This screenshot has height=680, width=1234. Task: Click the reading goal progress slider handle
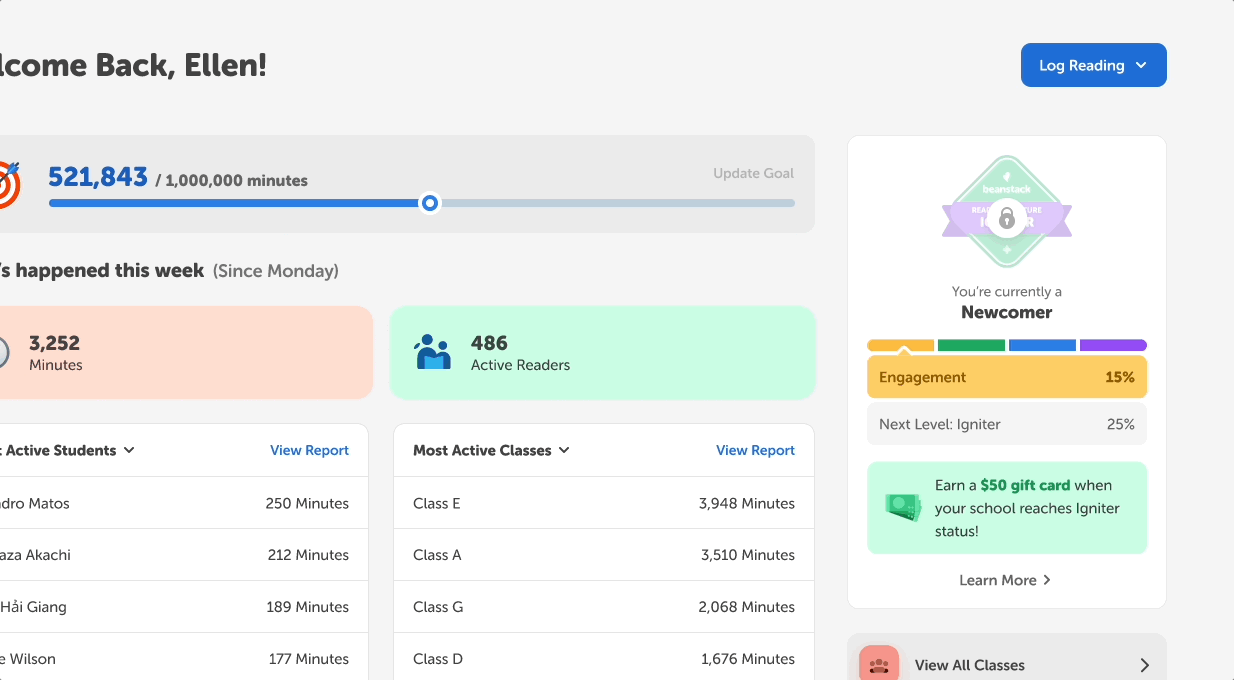[429, 203]
